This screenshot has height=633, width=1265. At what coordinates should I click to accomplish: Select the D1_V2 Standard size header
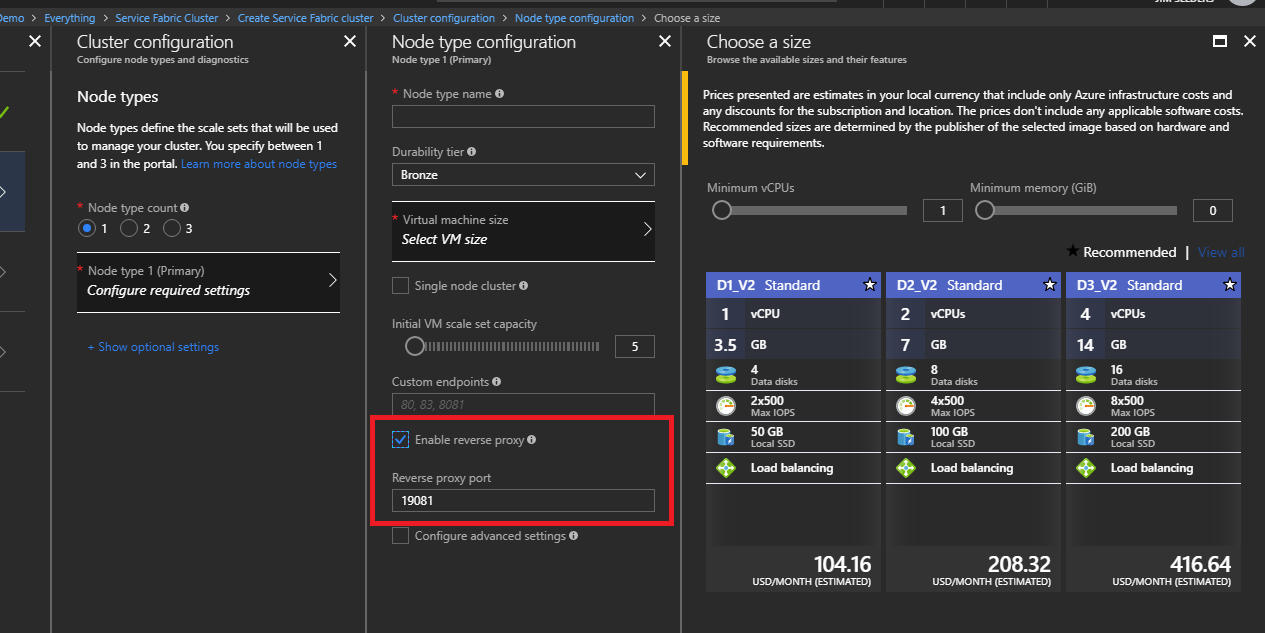[793, 285]
